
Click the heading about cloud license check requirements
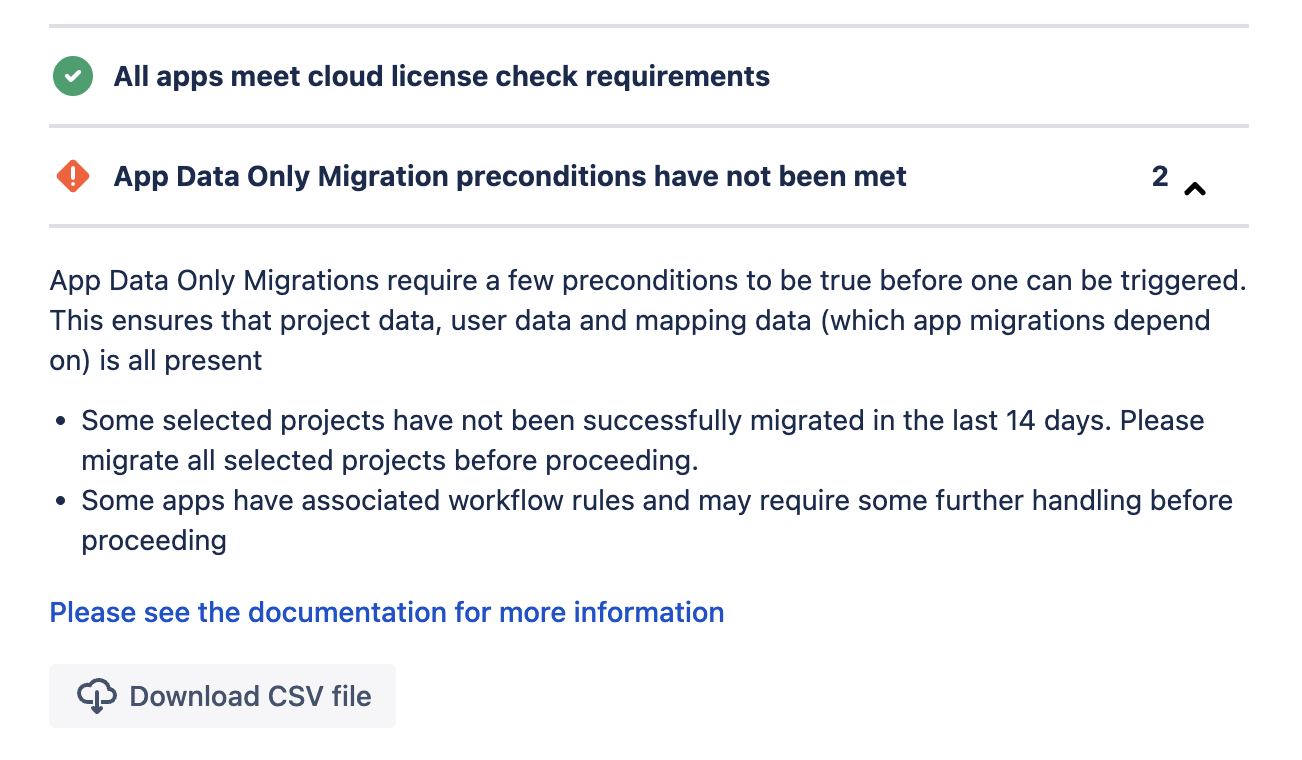pos(442,75)
